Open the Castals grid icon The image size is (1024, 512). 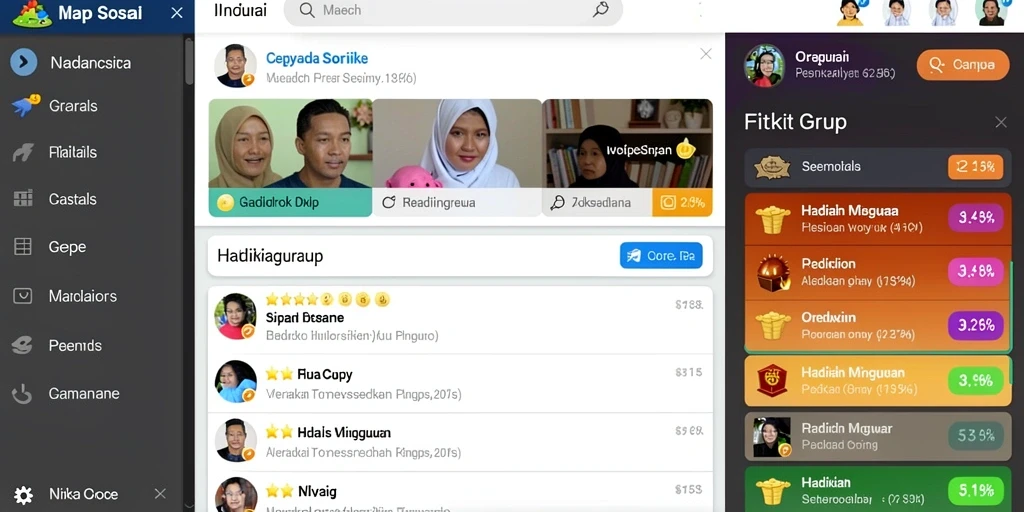coord(23,199)
